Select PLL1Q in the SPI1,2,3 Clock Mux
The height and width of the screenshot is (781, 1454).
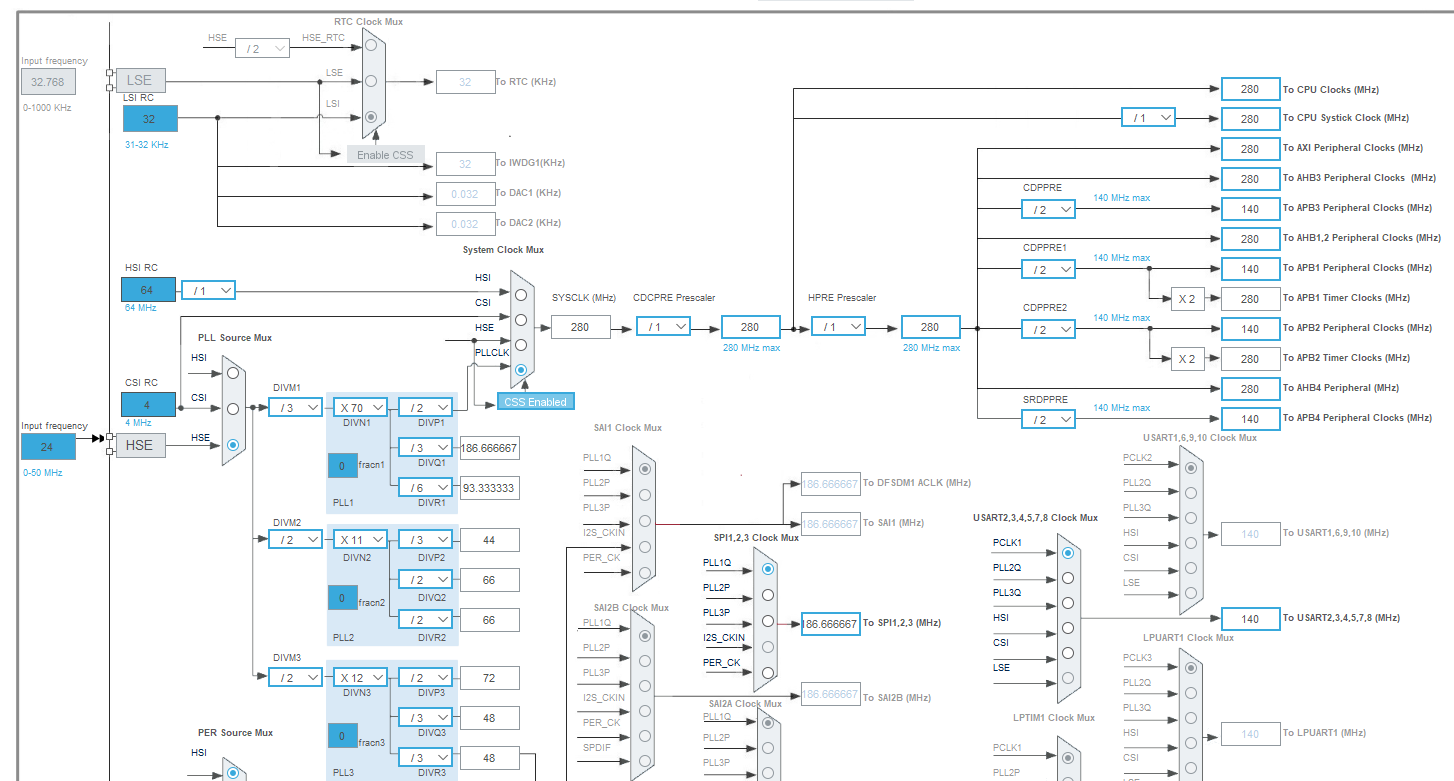767,568
